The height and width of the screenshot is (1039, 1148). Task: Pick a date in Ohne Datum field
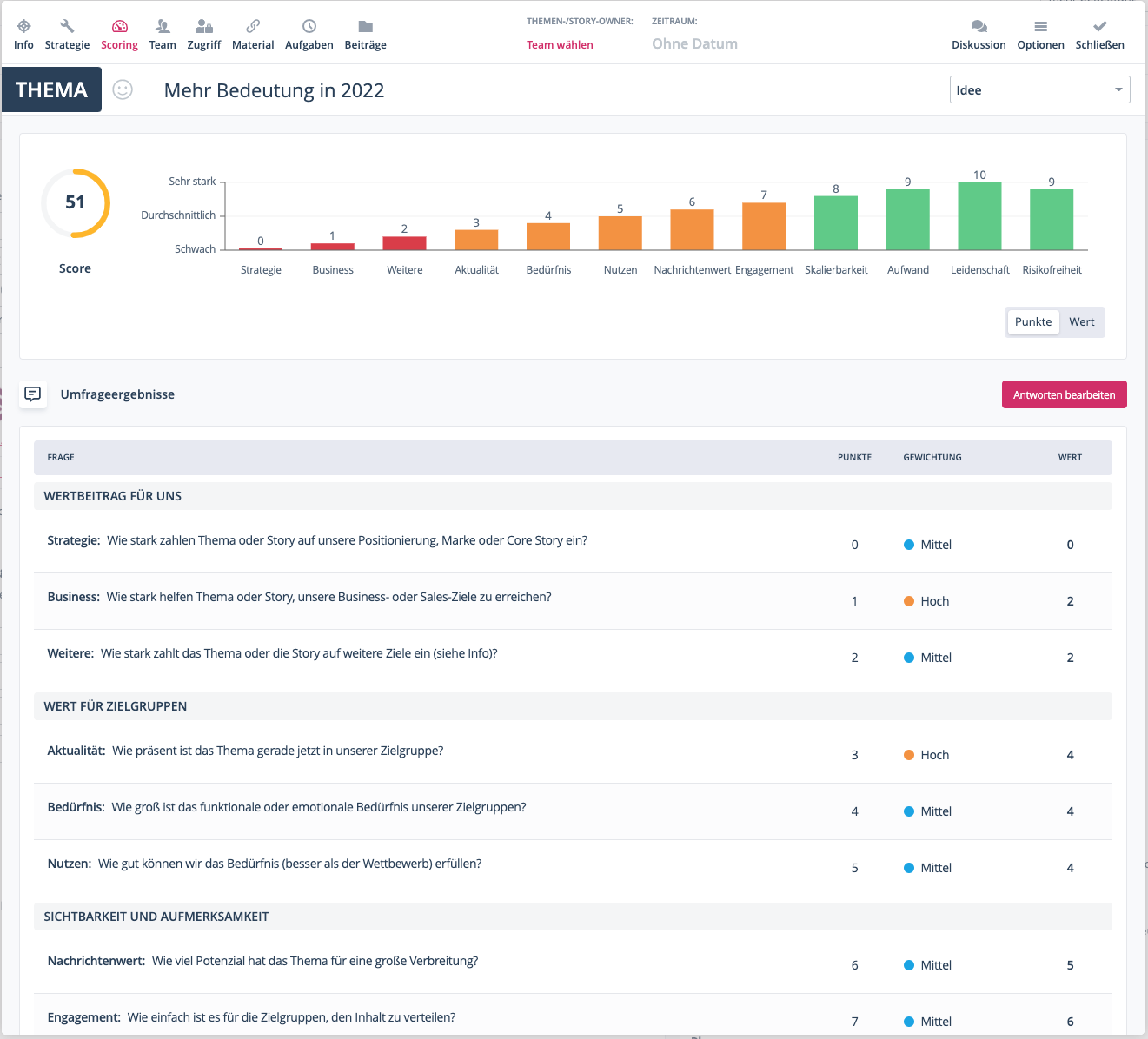pos(694,44)
